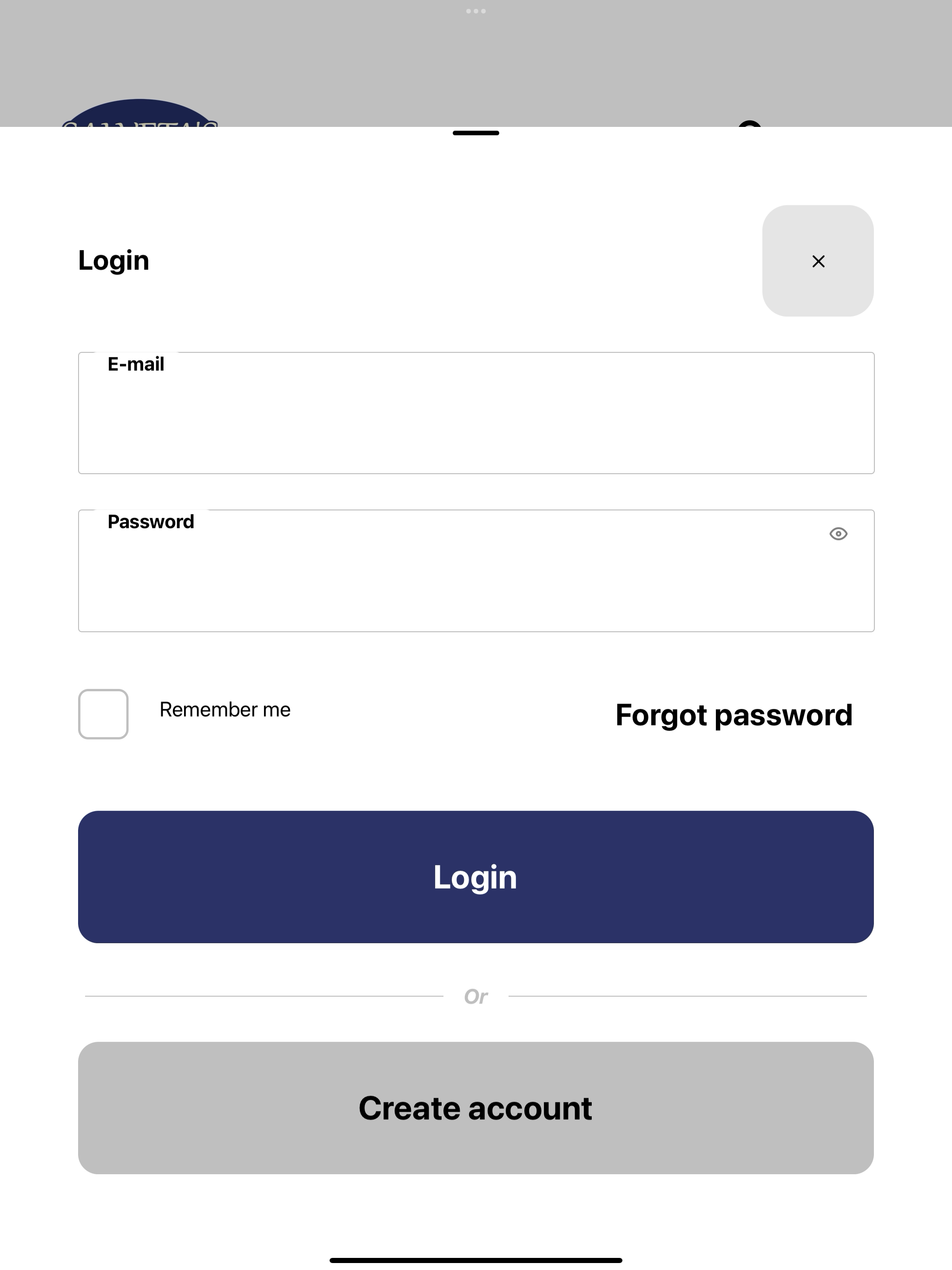Tap the E-mail field label
Screen dimensions: 952x1270
tap(136, 364)
